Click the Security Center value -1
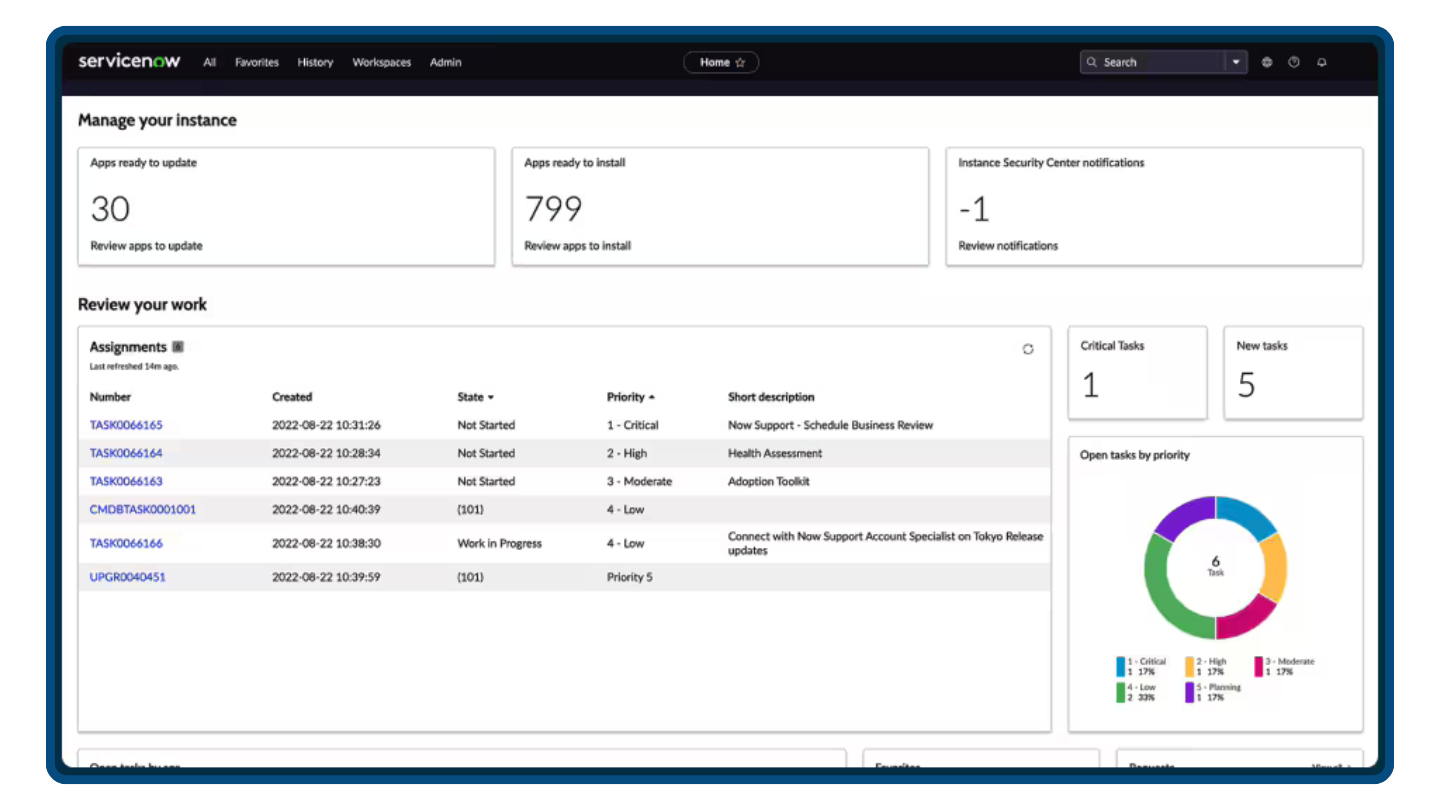1440x810 pixels. click(x=973, y=209)
